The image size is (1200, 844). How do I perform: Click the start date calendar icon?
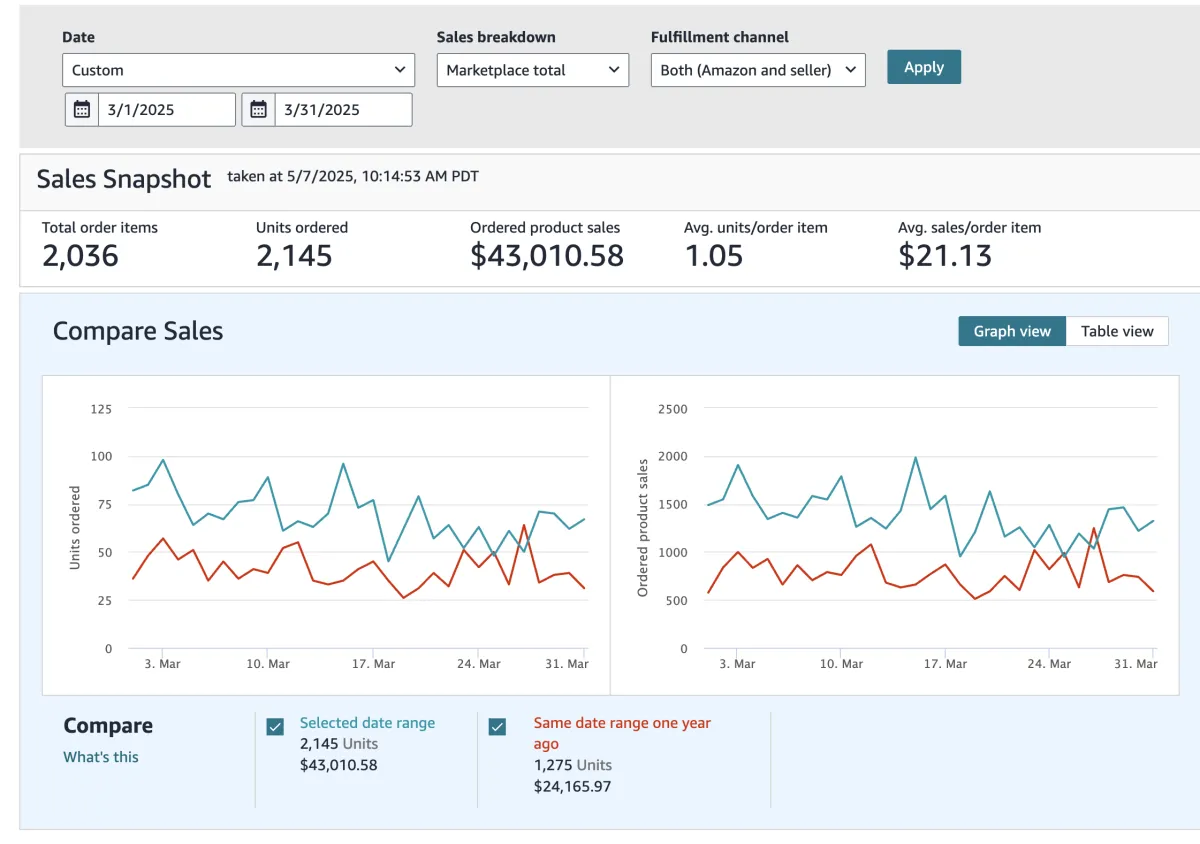[82, 110]
